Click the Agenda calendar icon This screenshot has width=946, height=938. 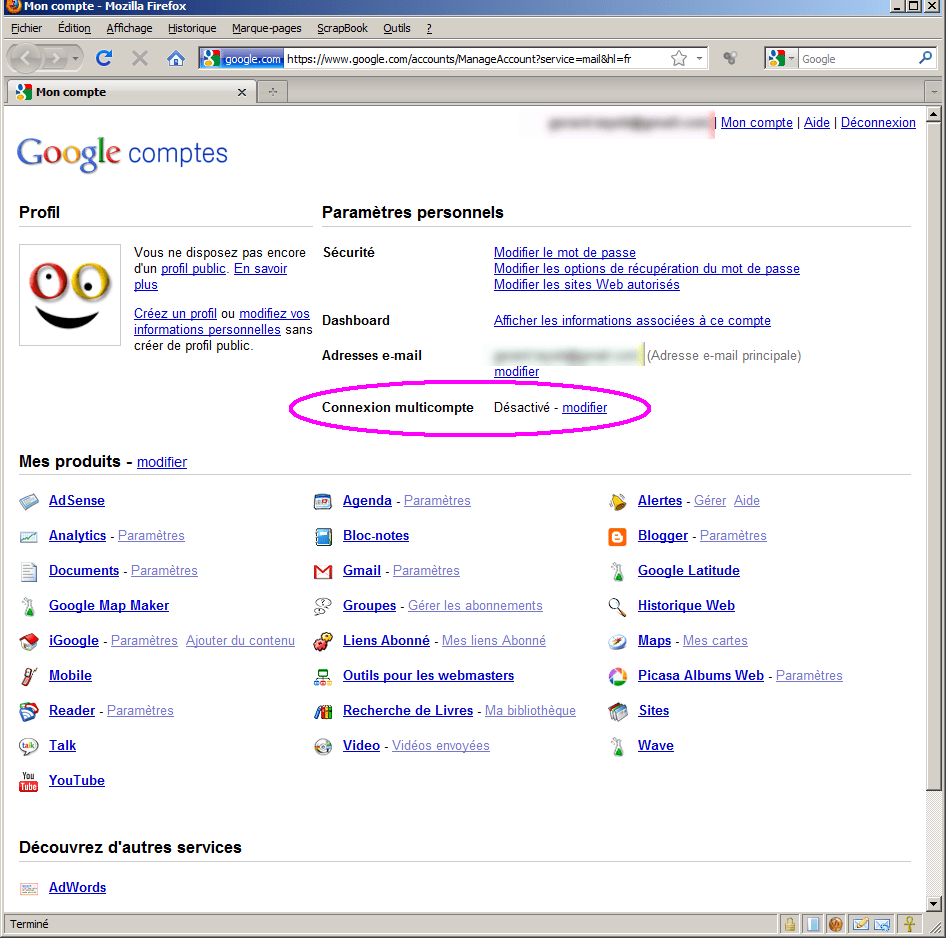coord(323,501)
